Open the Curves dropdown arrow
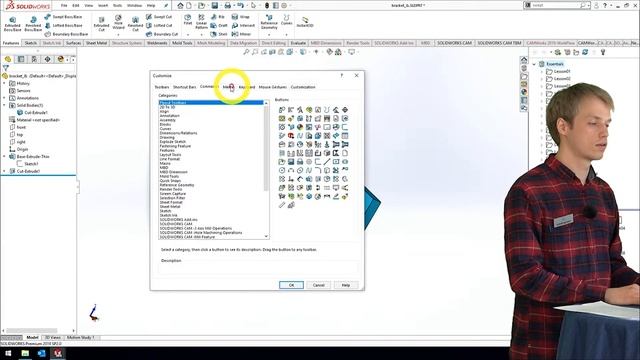This screenshot has height=360, width=640. [287, 35]
